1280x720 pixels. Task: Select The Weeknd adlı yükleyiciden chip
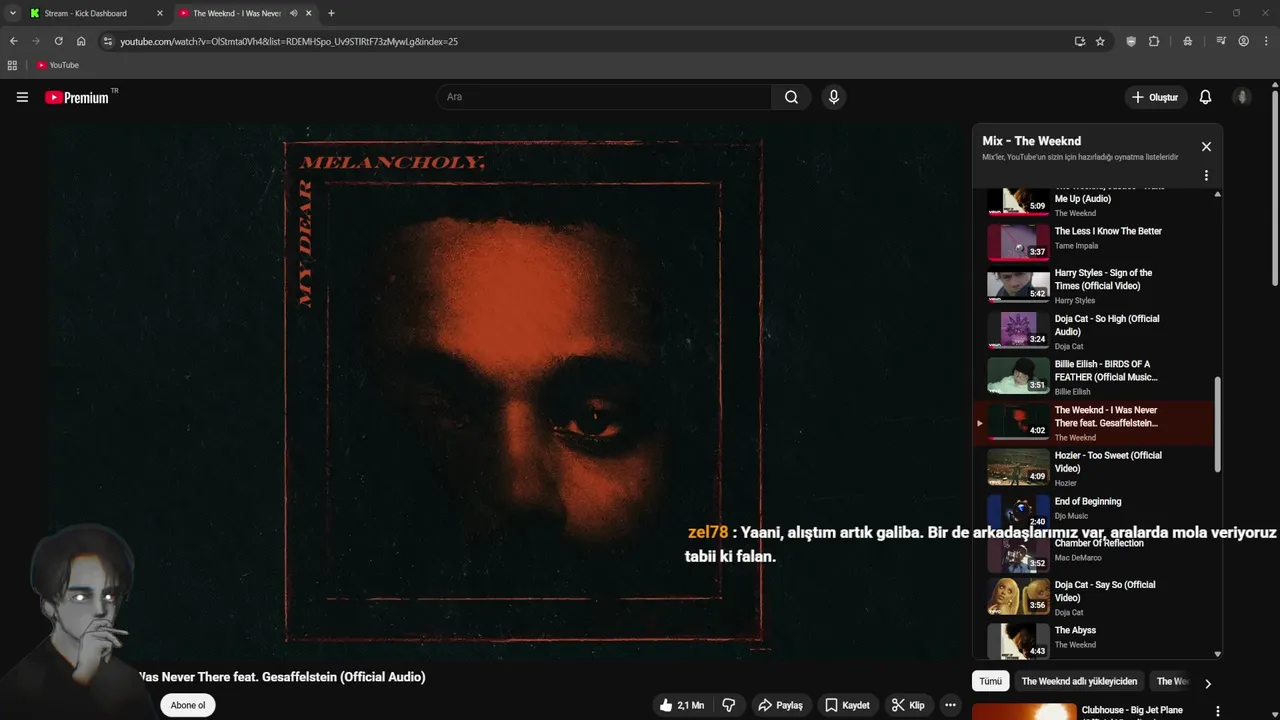coord(1079,681)
